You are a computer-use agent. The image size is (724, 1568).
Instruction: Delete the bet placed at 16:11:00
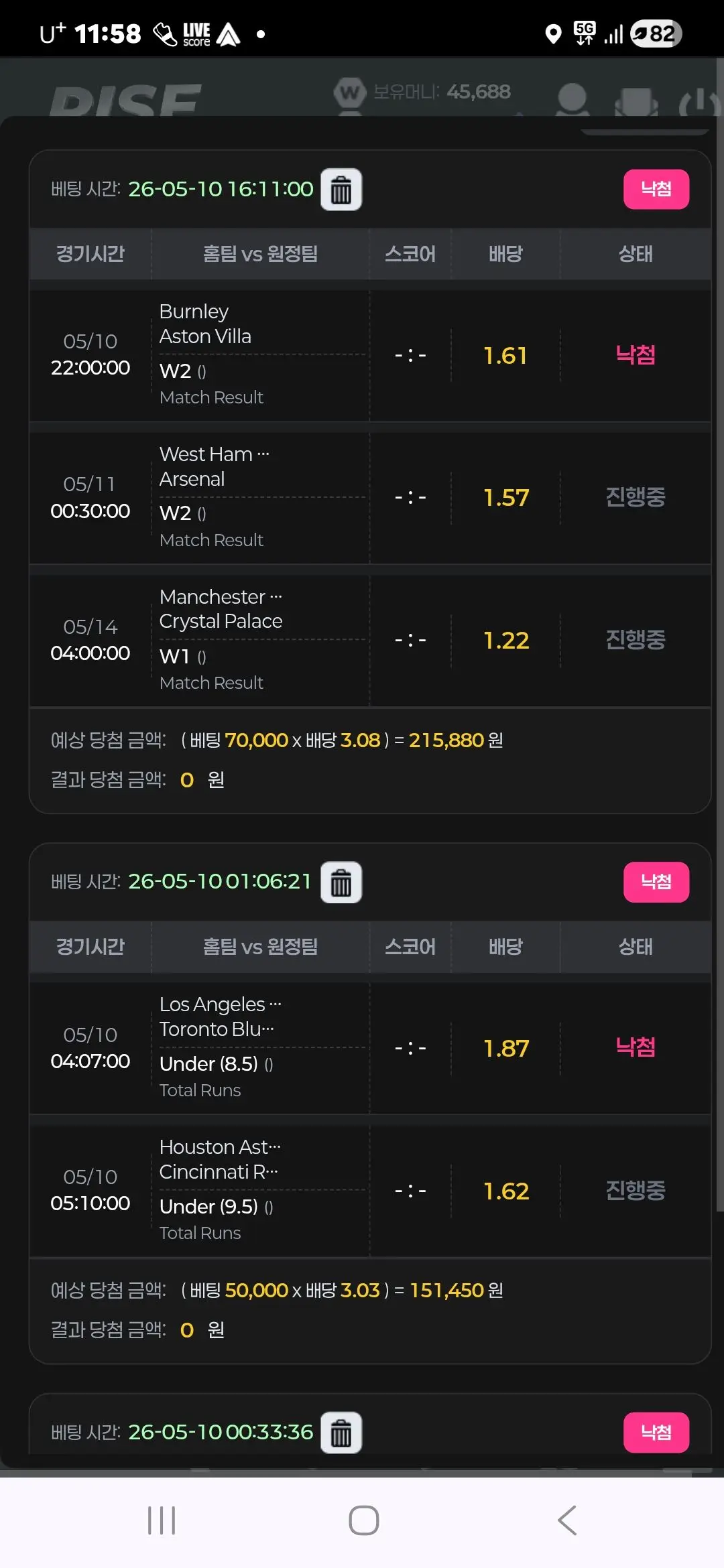341,190
